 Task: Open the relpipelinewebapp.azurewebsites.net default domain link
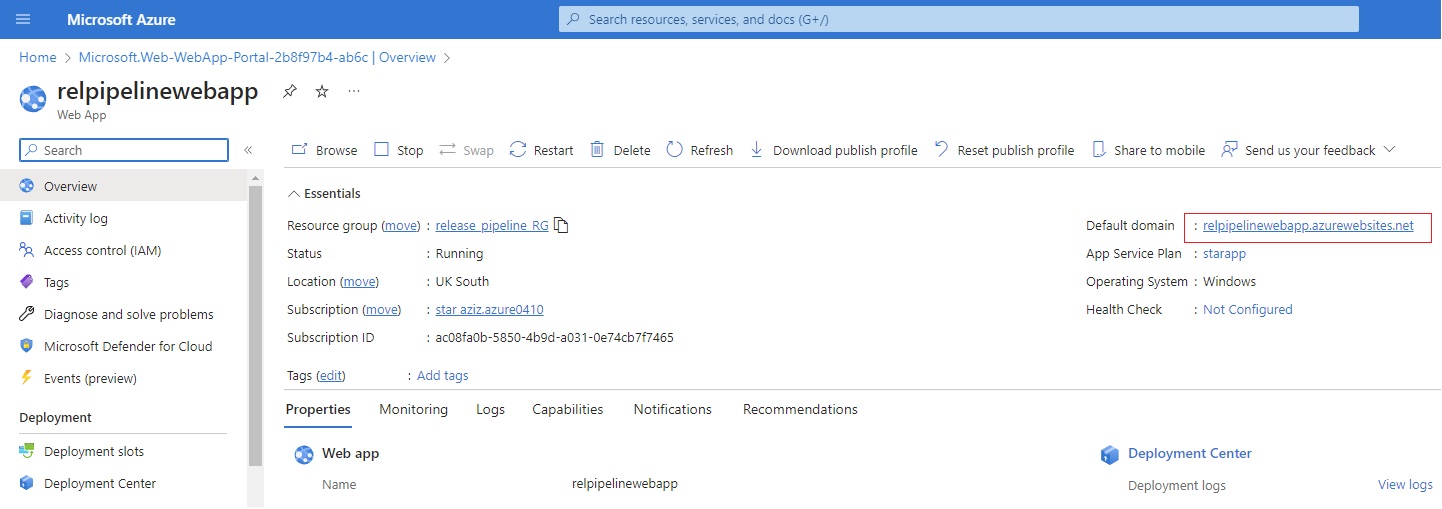point(1308,226)
